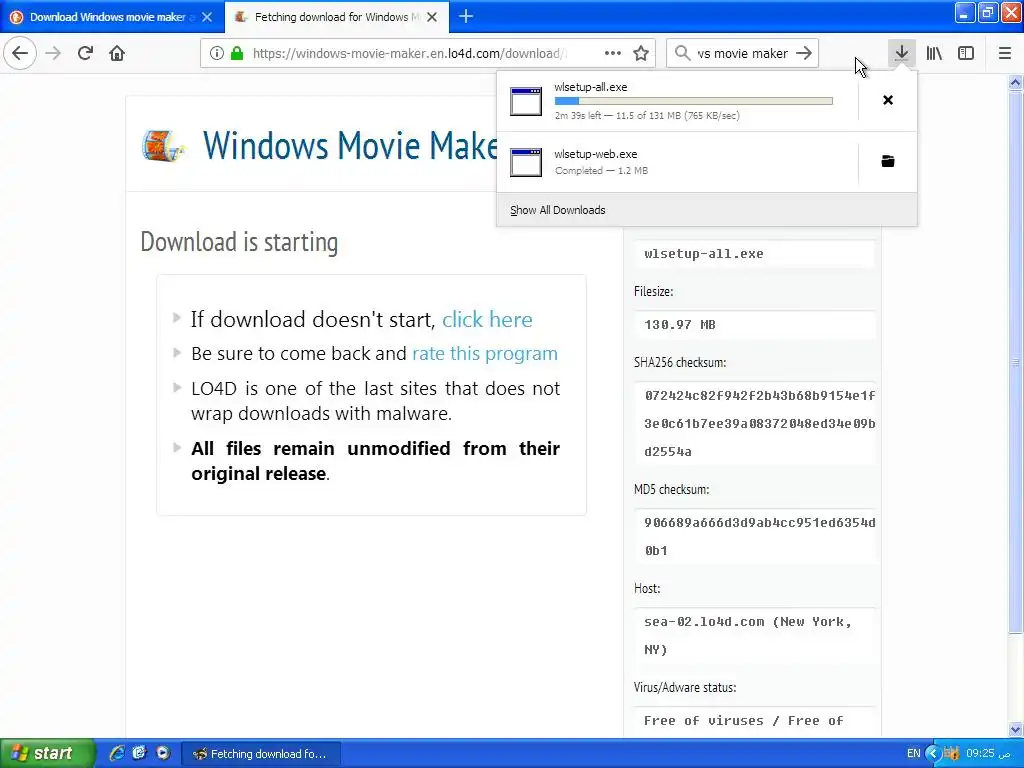Toggle the downloads panel button
The image size is (1024, 768).
tap(901, 53)
